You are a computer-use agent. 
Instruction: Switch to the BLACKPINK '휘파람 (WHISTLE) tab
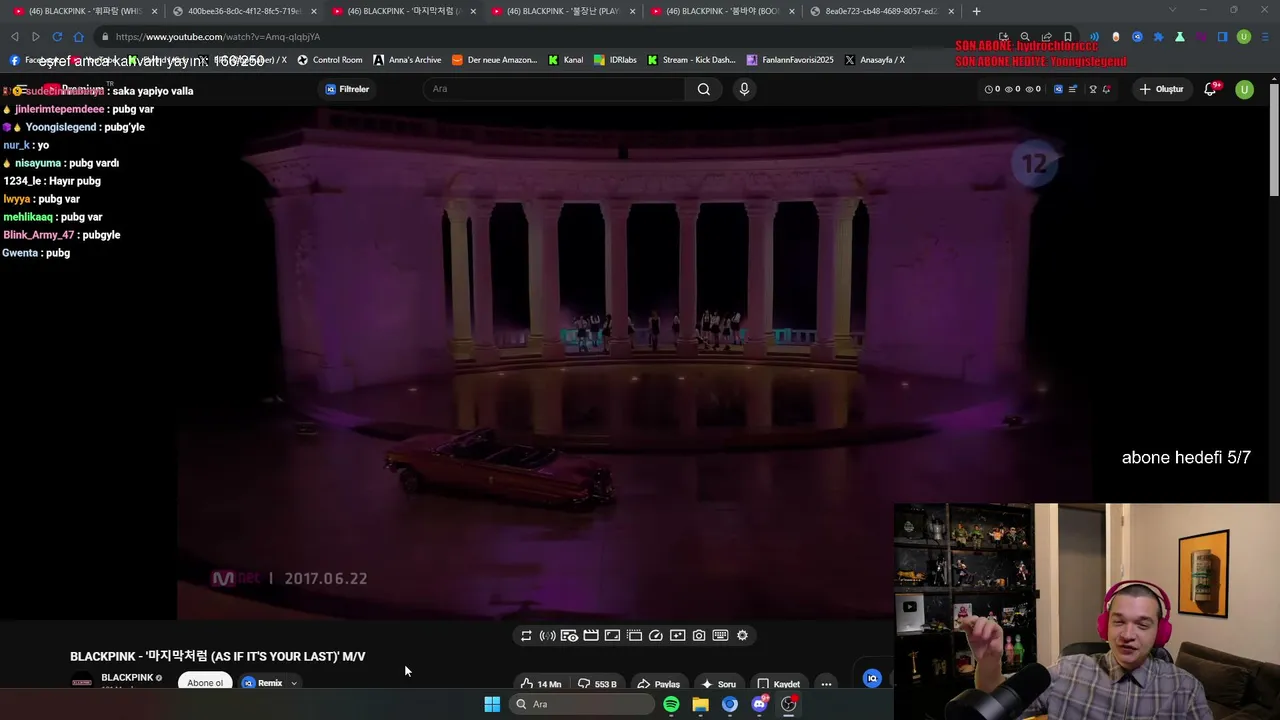(86, 11)
